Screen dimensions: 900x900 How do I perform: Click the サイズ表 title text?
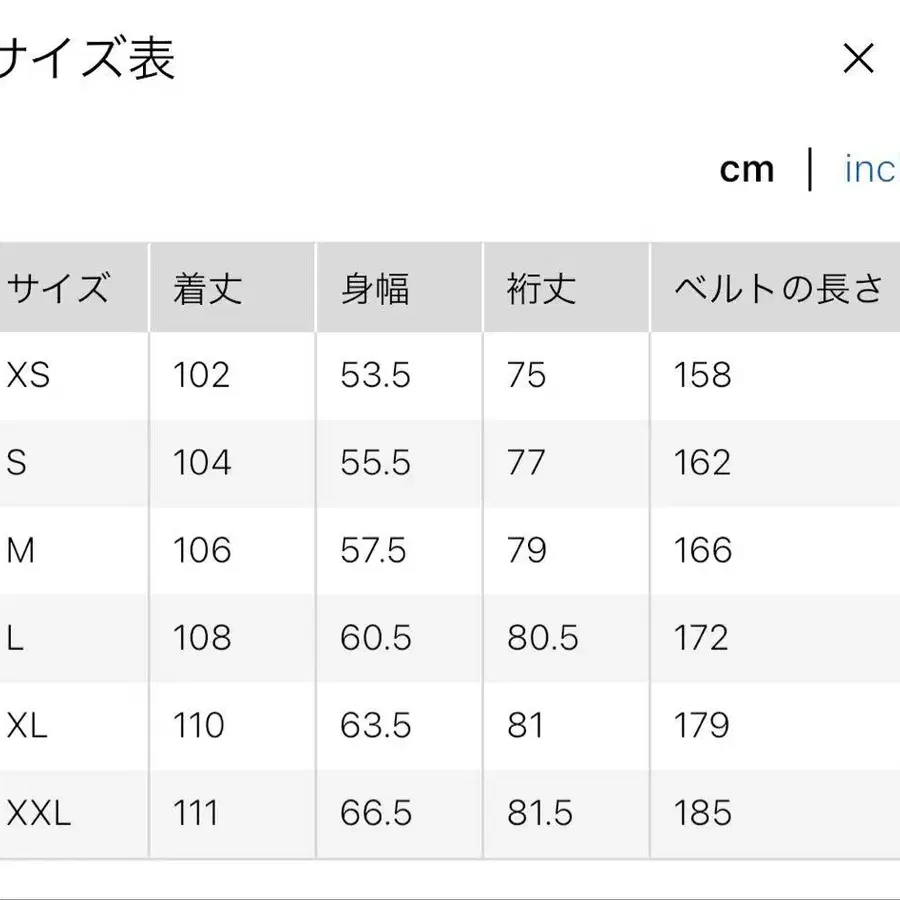click(85, 60)
